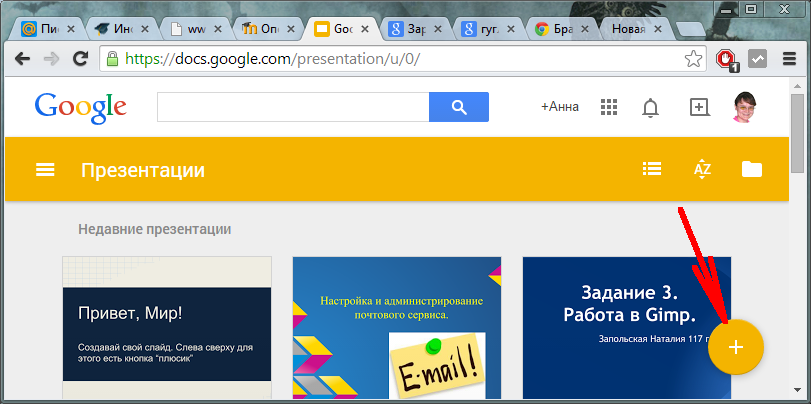Screen dimensions: 811x404
Task: Open the account profile photo
Action: click(745, 107)
